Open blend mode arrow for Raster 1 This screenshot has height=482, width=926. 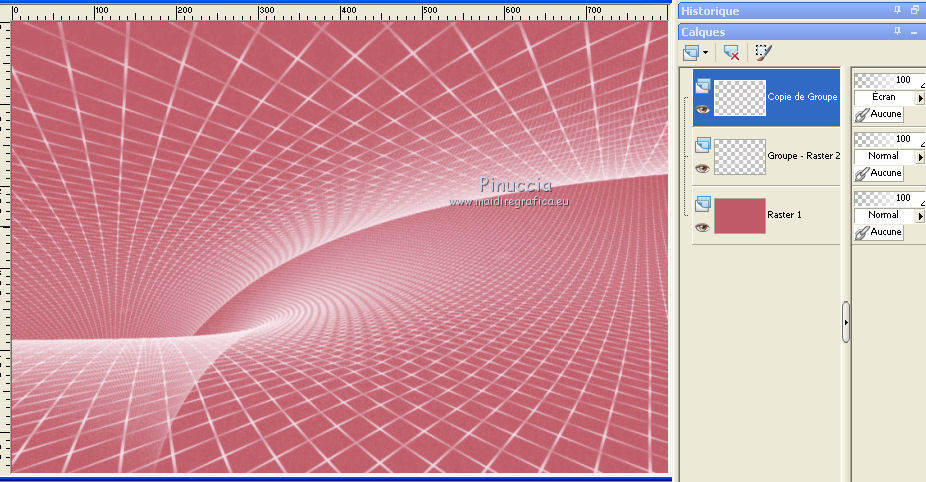[x=920, y=216]
